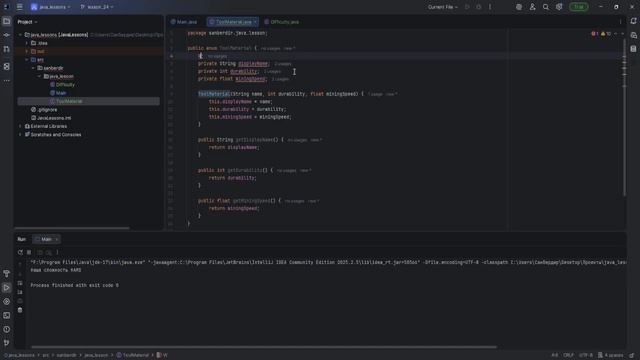Collapse the java_lesson package
Screen dimensions: 640x360
[x=40, y=76]
